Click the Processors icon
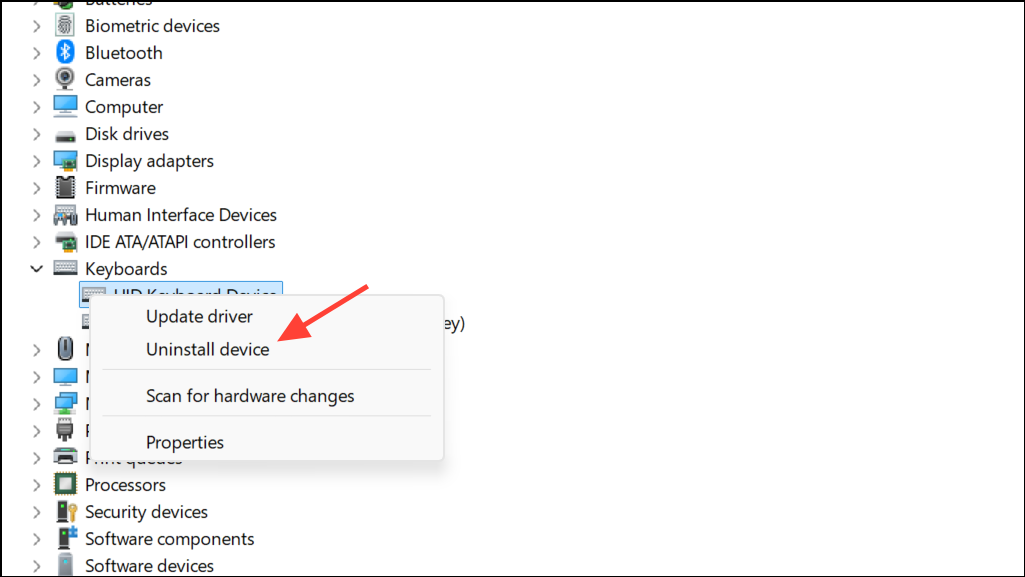The image size is (1025, 577). [x=65, y=485]
